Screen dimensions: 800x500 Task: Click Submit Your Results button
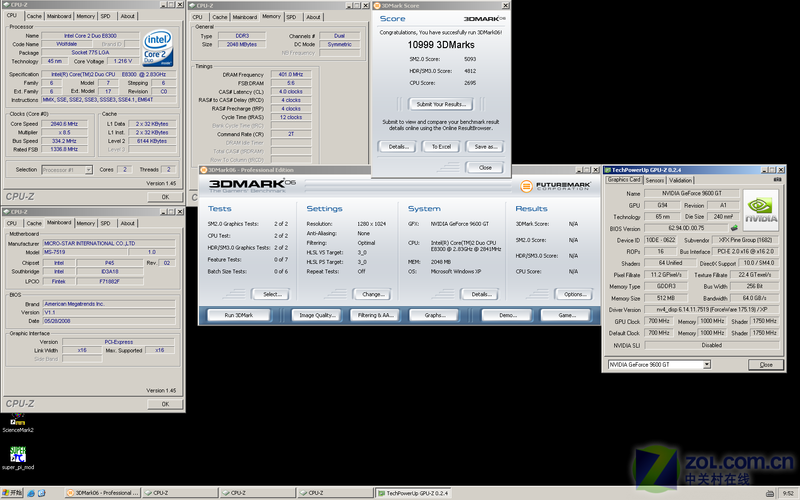coord(441,104)
